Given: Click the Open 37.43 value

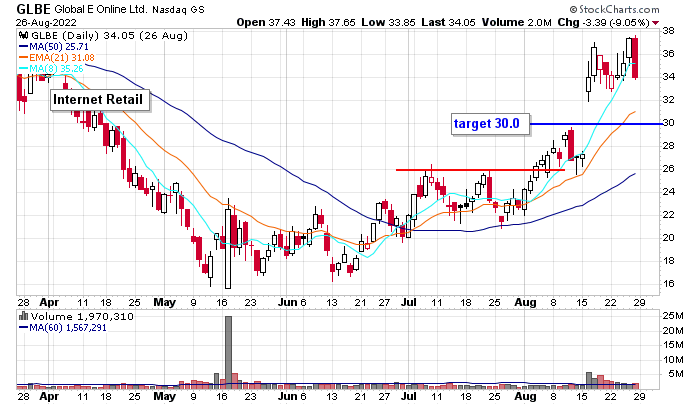Looking at the screenshot, I should [x=266, y=22].
